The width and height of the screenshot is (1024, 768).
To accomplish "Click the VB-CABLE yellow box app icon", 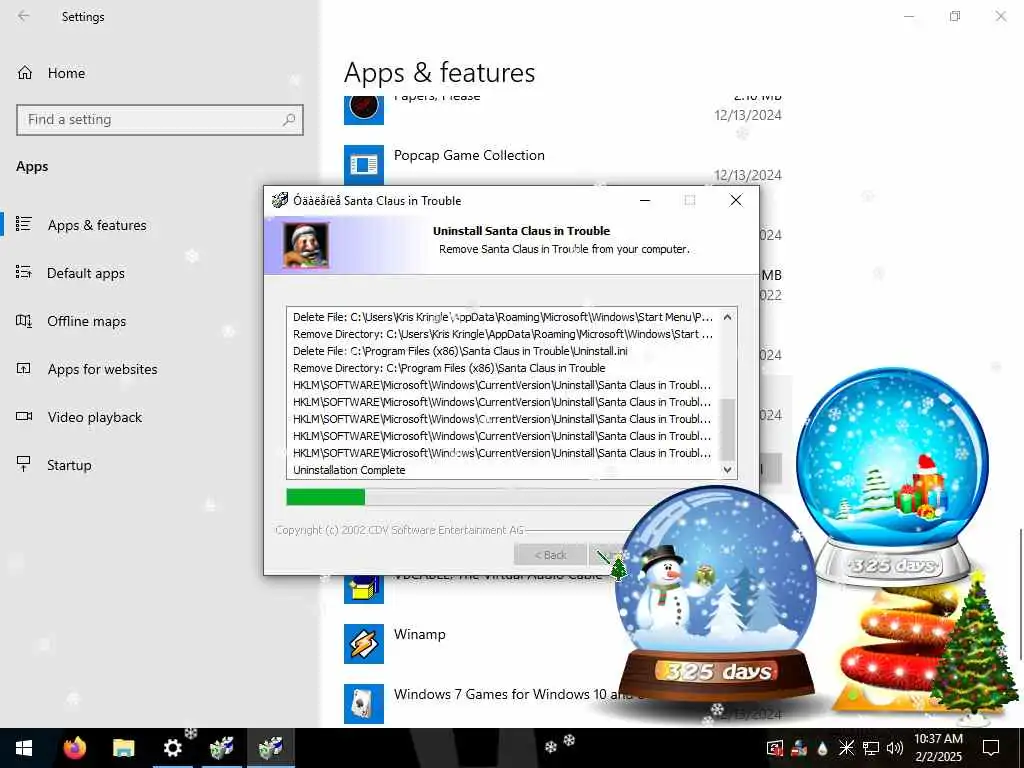I will (x=364, y=589).
